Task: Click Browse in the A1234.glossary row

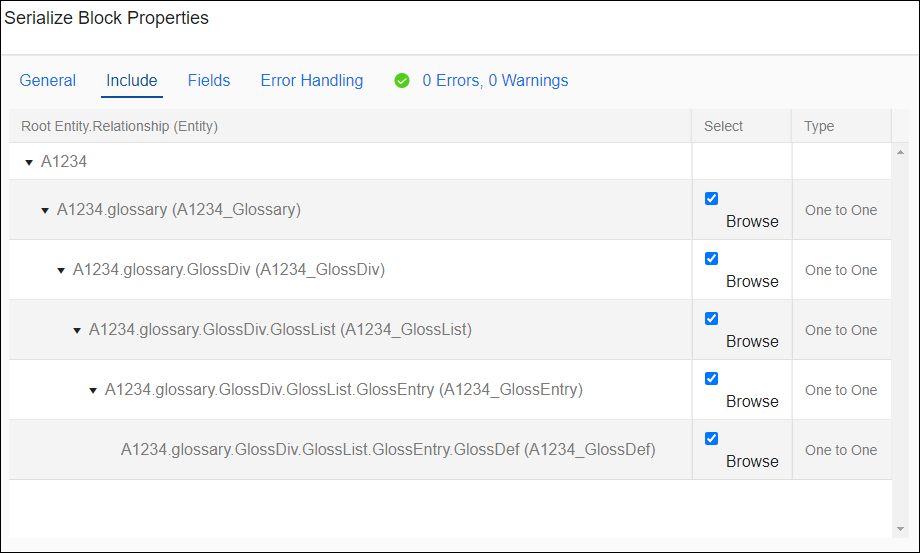Action: pos(752,222)
